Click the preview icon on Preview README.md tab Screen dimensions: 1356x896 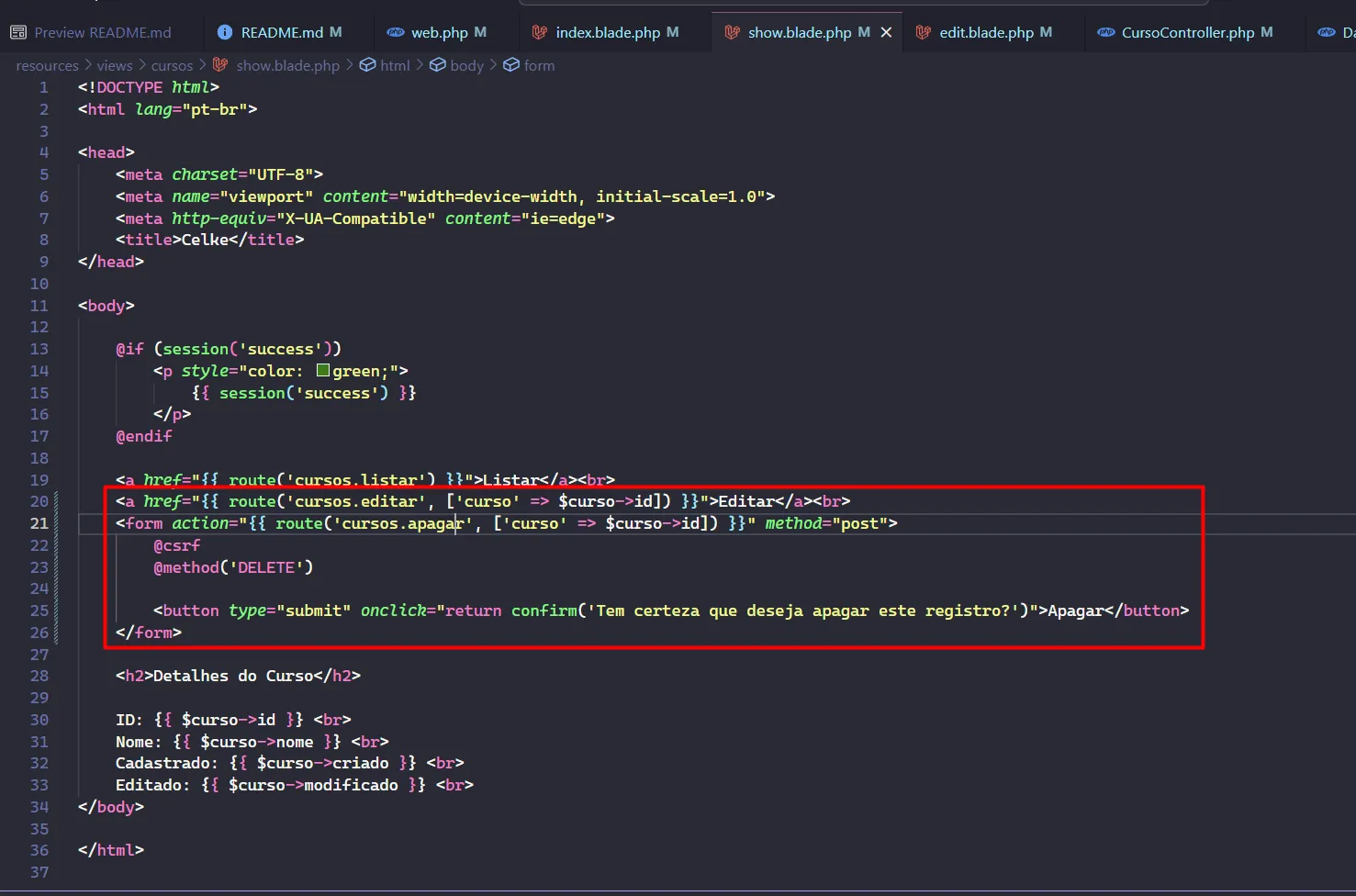pyautogui.click(x=18, y=32)
